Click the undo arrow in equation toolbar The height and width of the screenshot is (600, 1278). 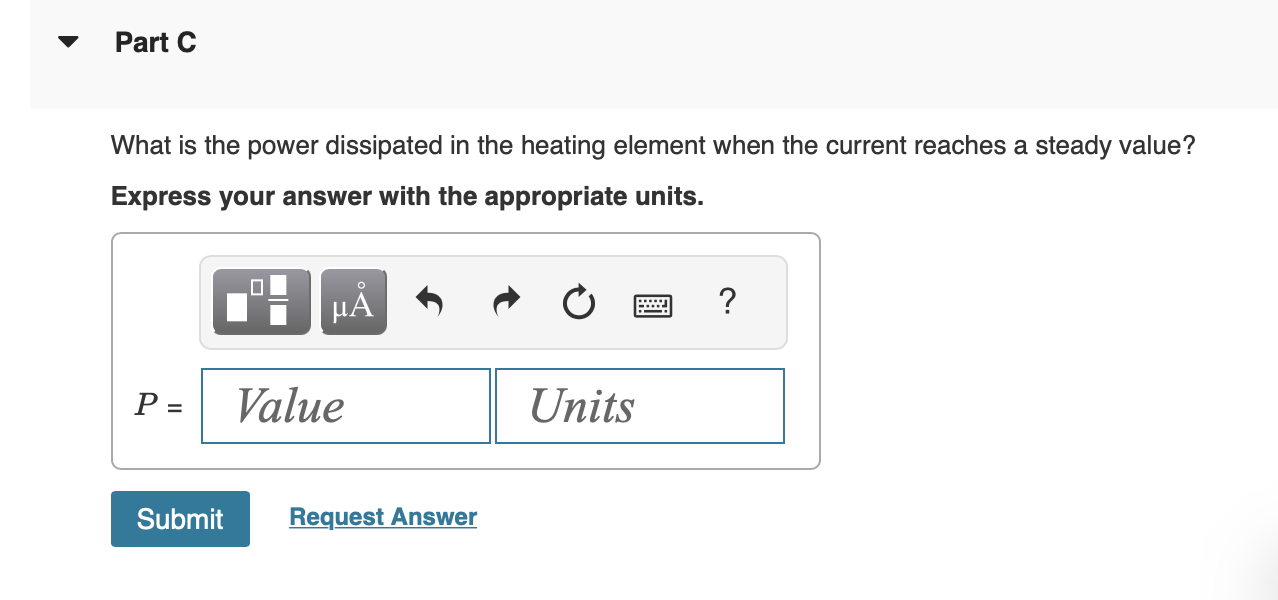[x=428, y=301]
